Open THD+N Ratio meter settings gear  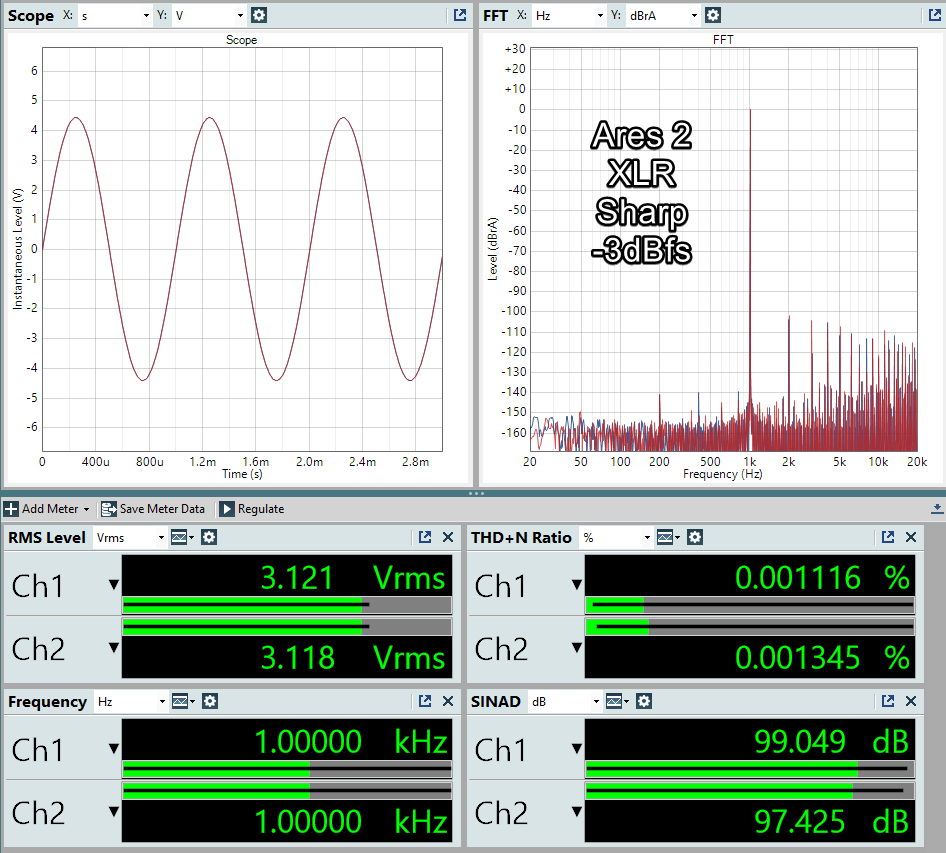tap(695, 537)
